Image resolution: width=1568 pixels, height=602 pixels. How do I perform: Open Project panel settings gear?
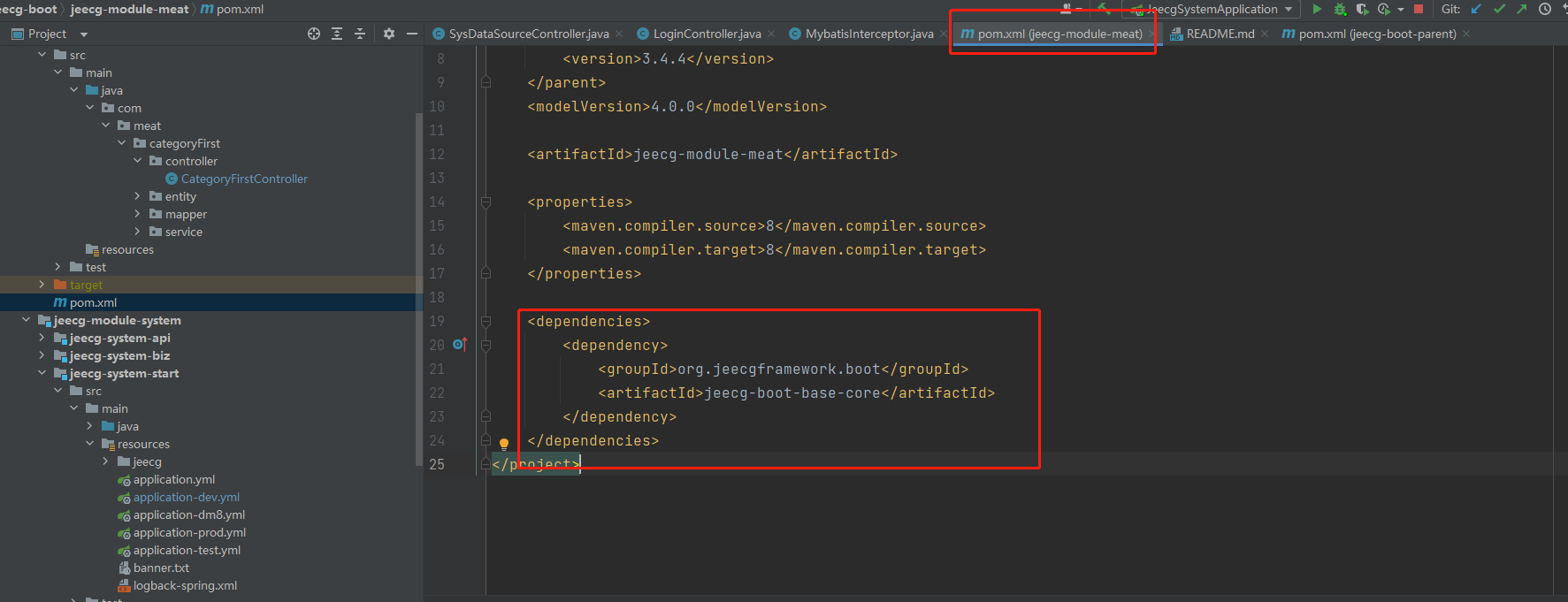389,34
